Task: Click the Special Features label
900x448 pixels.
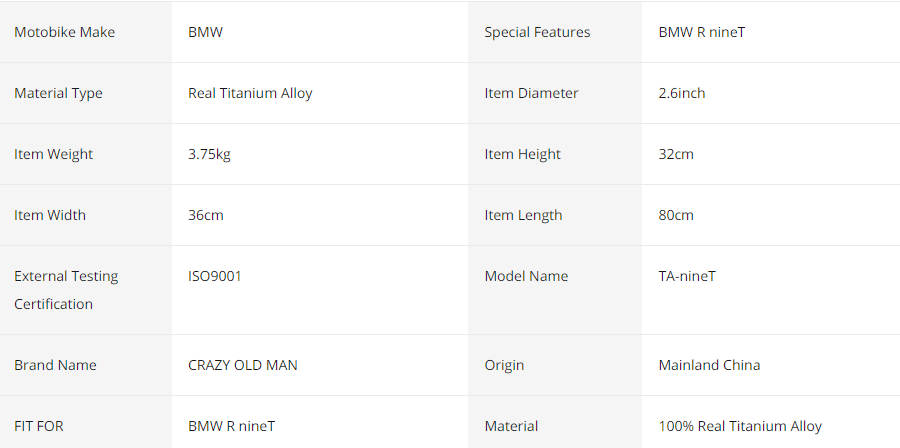Action: [x=537, y=32]
